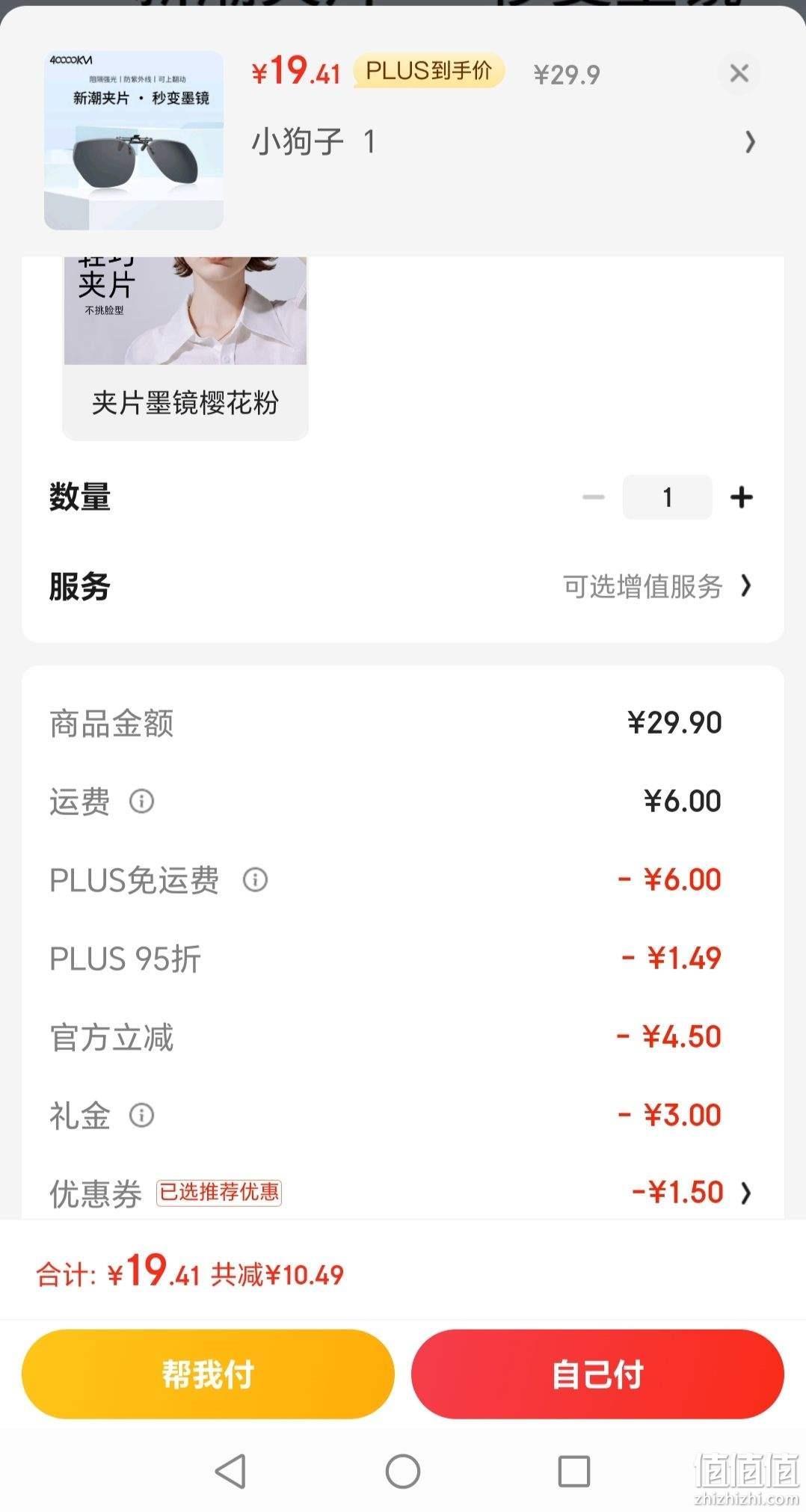The height and width of the screenshot is (1512, 806).
Task: Expand the 小狗子 1 selection chevron
Action: pyautogui.click(x=750, y=141)
